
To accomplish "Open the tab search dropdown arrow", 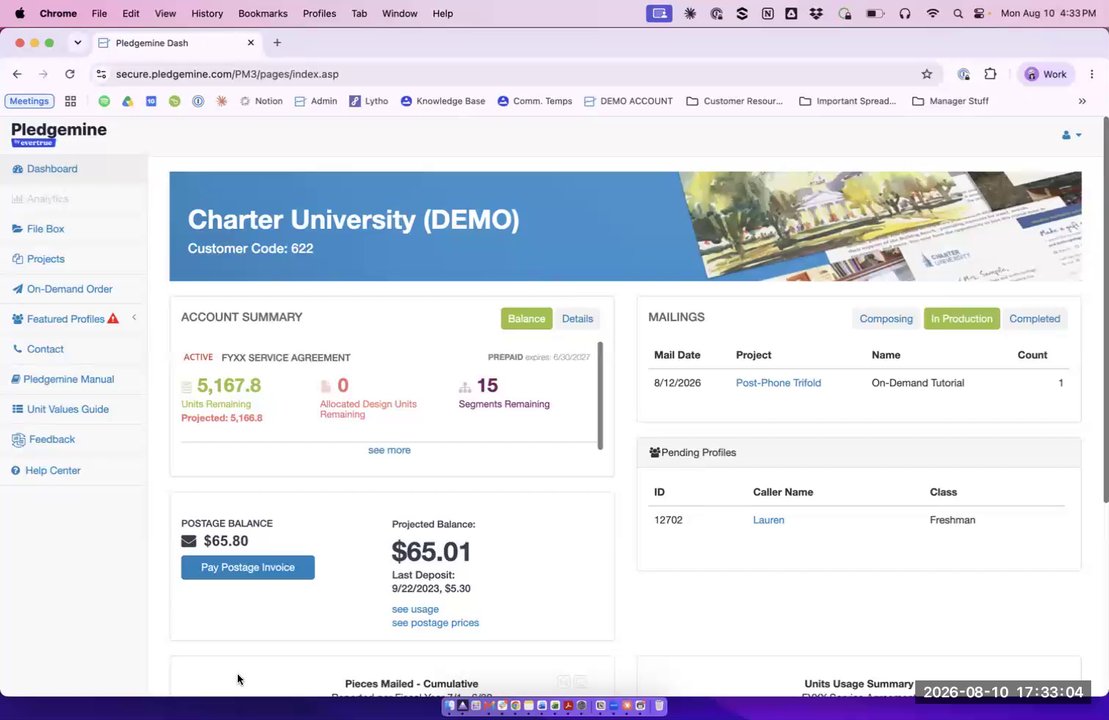I will 77,43.
